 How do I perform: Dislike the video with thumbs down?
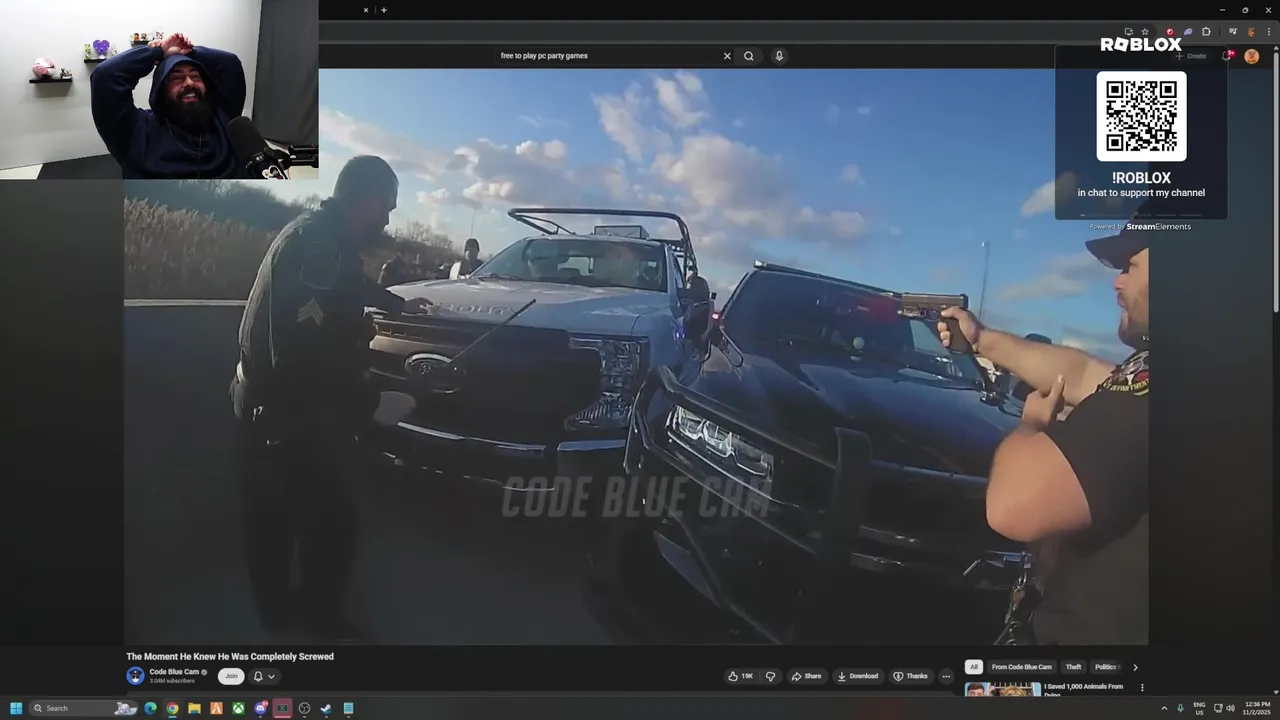[x=770, y=676]
